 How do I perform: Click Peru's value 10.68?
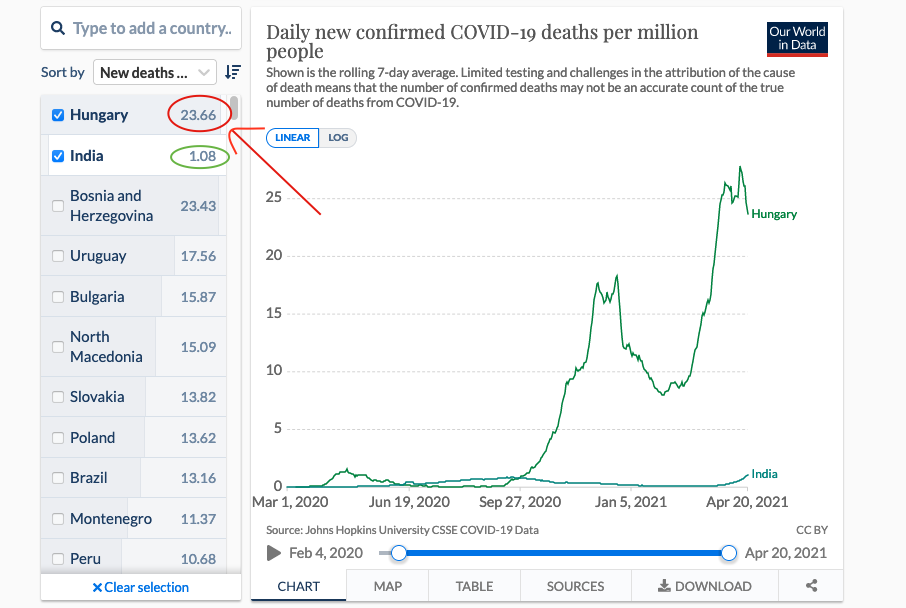198,559
